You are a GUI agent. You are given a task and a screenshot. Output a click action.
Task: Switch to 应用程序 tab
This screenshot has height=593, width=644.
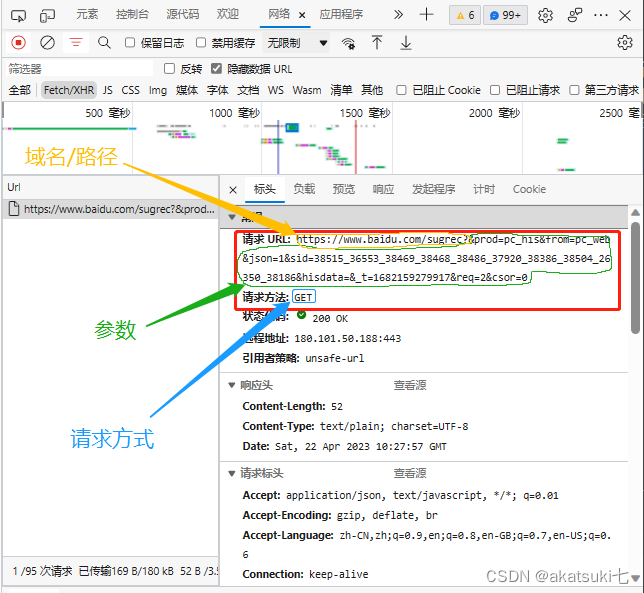(341, 14)
